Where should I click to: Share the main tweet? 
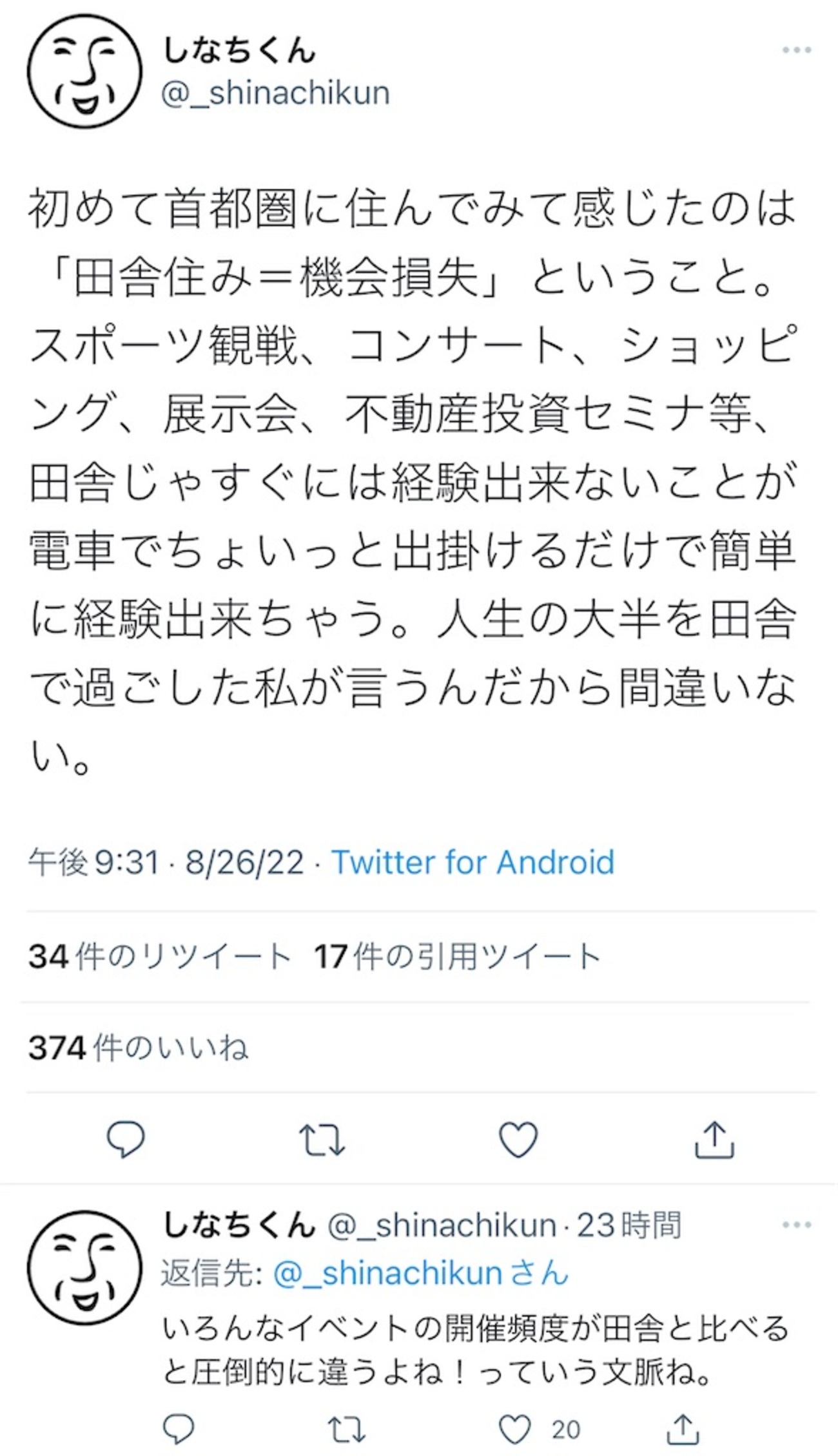click(x=714, y=1139)
